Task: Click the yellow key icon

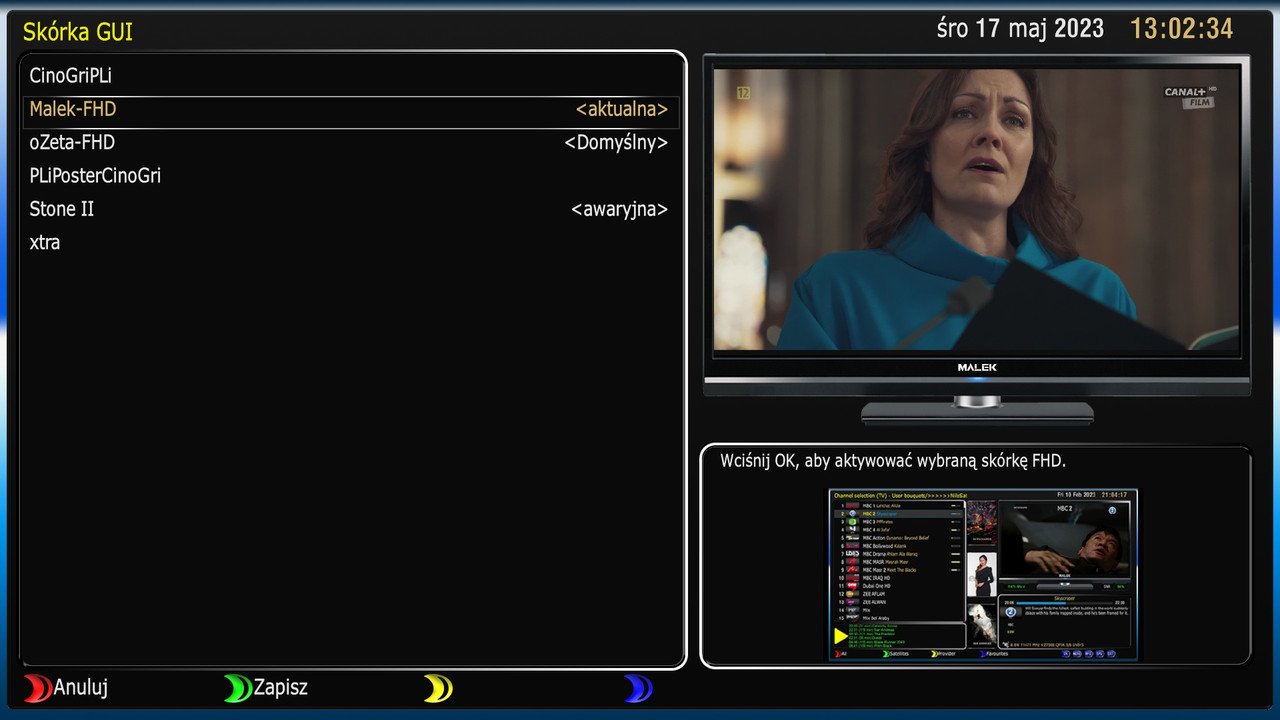Action: (438, 688)
